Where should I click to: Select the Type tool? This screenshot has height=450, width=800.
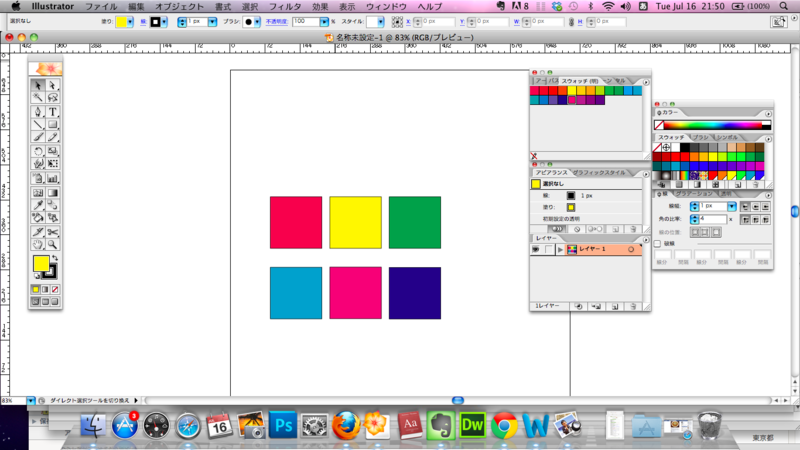pos(53,112)
